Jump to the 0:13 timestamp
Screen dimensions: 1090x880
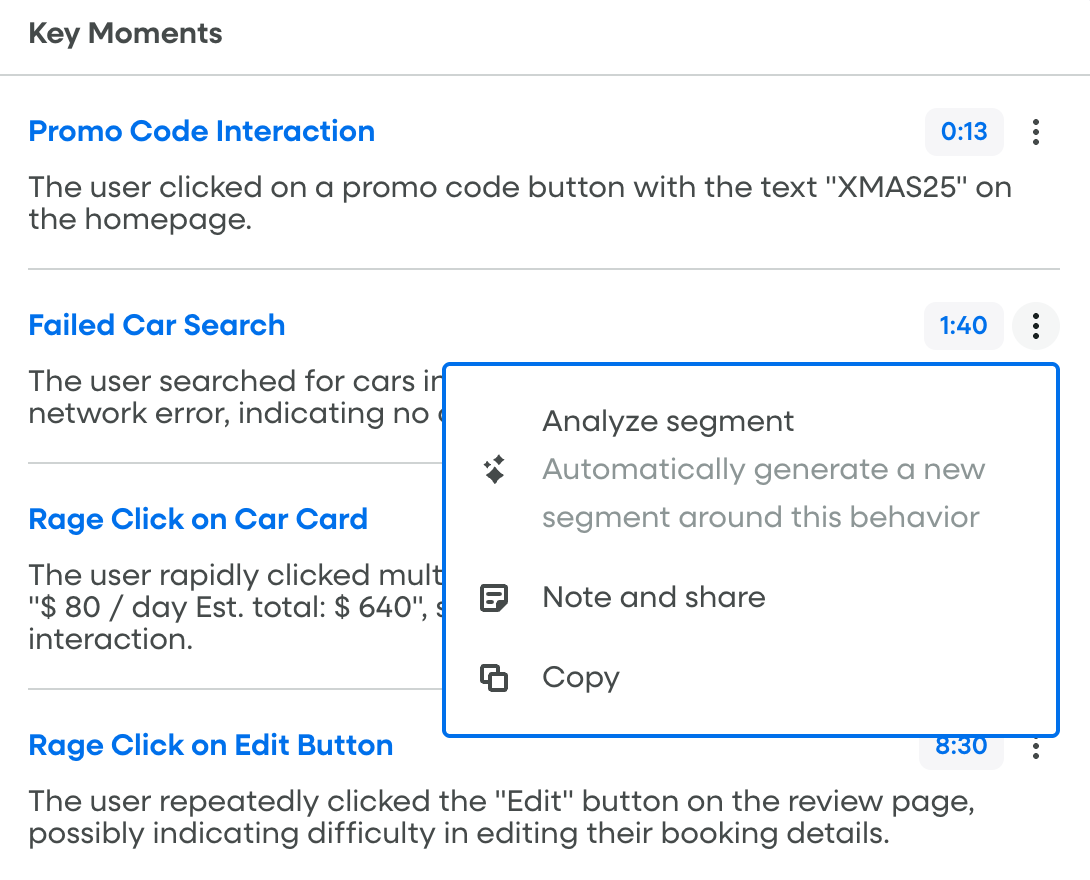tap(964, 131)
